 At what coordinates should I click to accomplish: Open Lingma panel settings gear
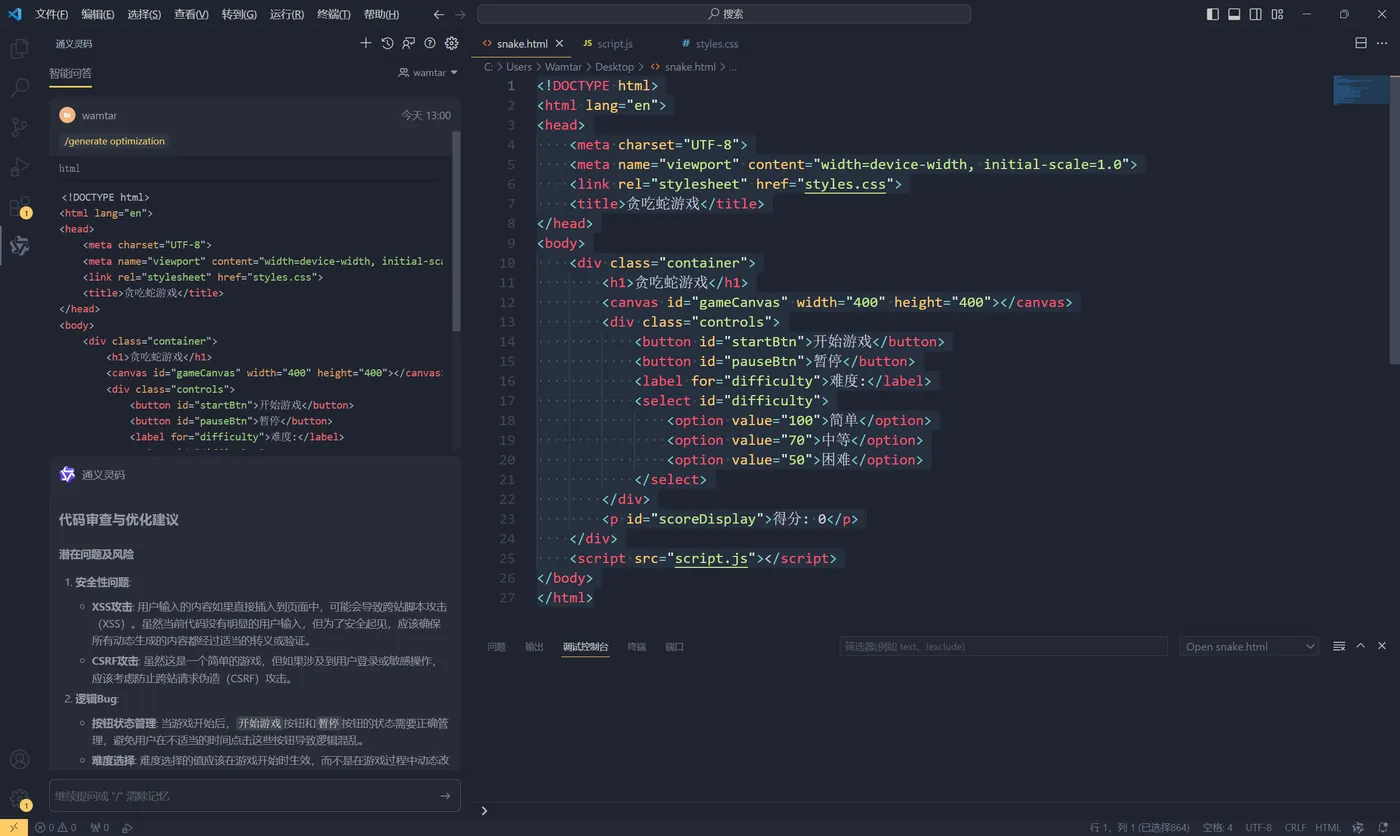(451, 43)
